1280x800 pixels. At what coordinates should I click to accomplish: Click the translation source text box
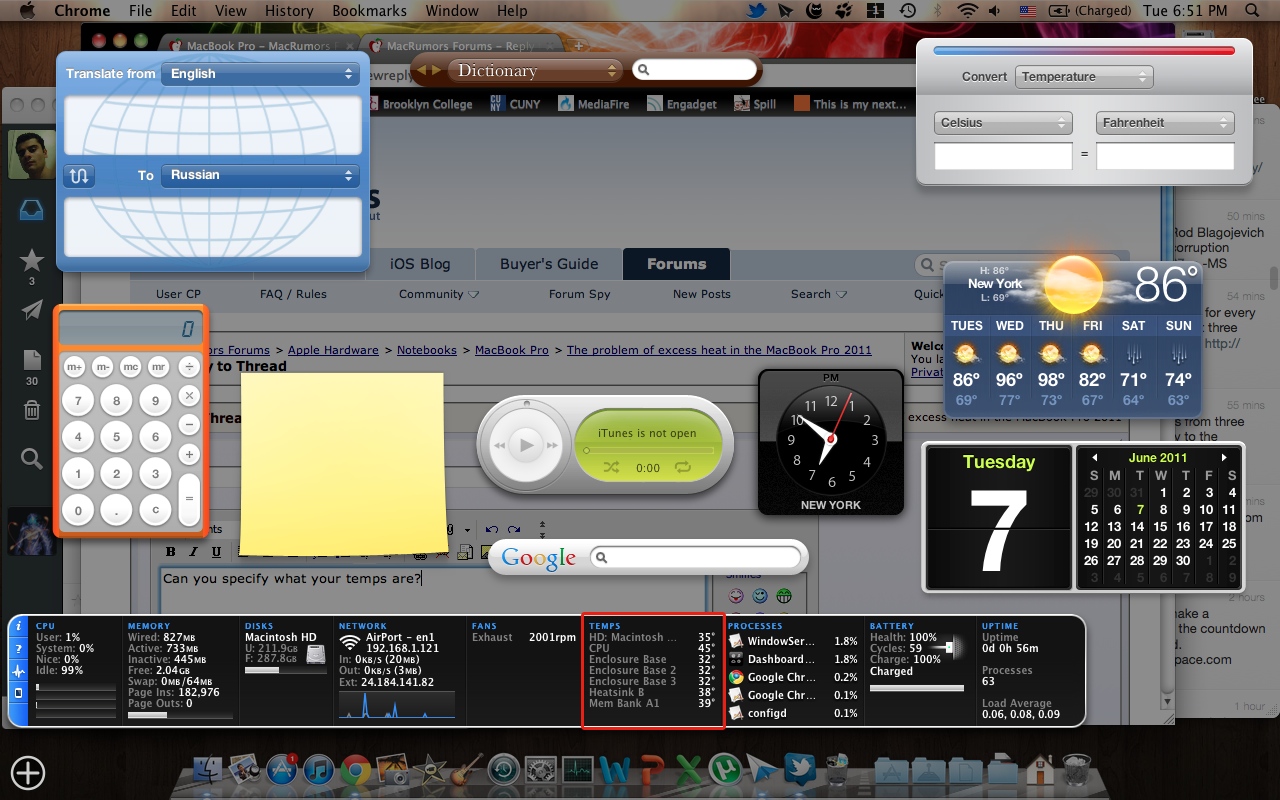(x=213, y=125)
